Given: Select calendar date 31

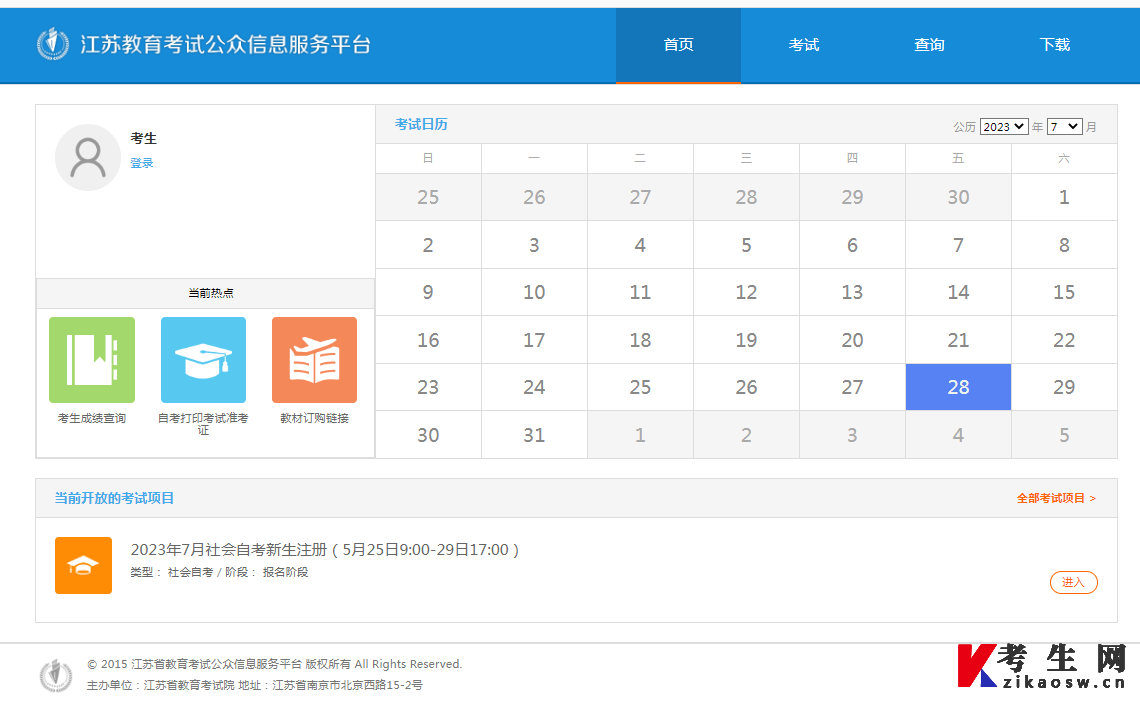Looking at the screenshot, I should tap(534, 435).
